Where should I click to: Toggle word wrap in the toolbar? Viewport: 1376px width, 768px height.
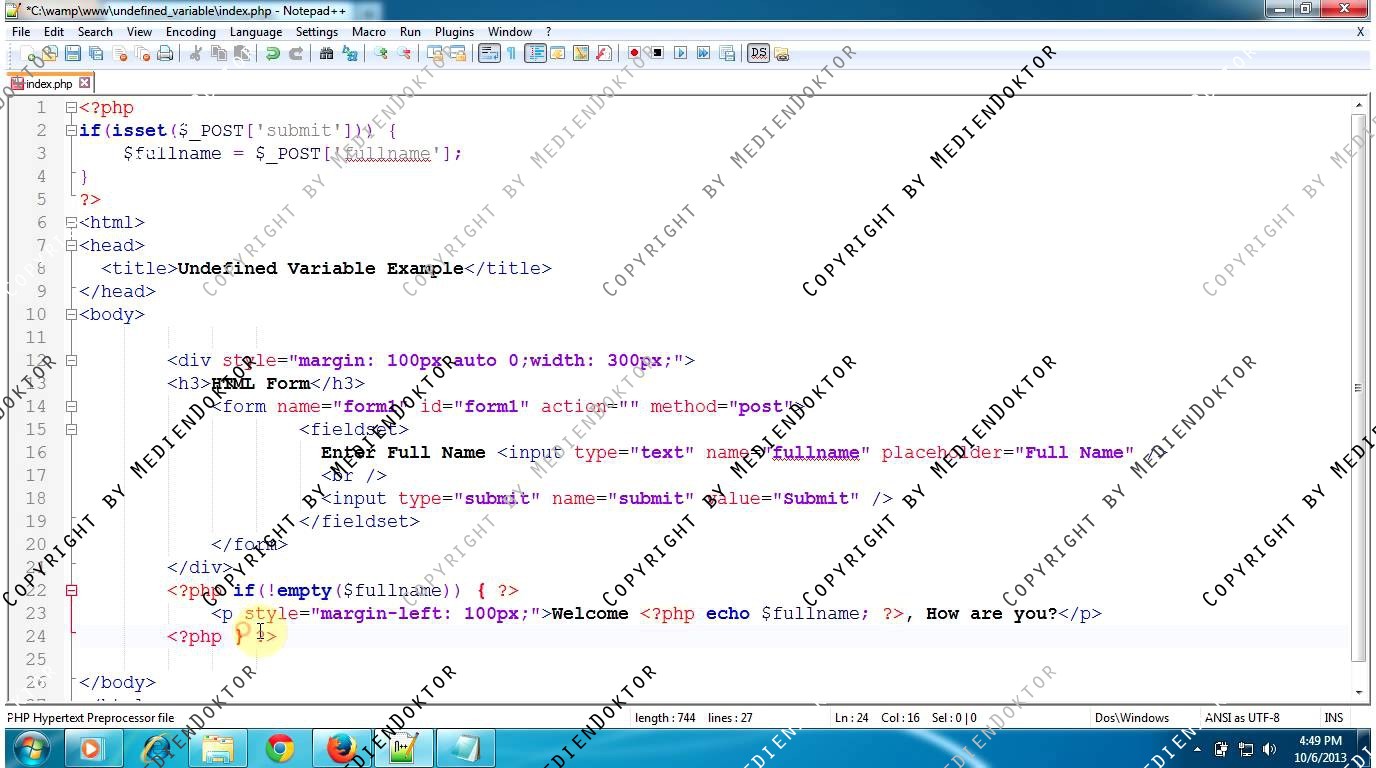[488, 54]
